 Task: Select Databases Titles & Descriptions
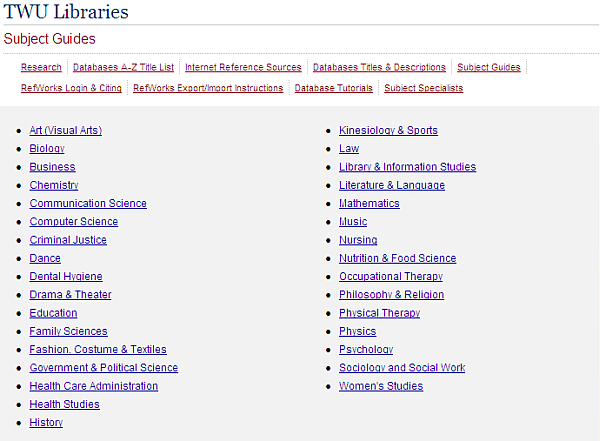[x=379, y=68]
